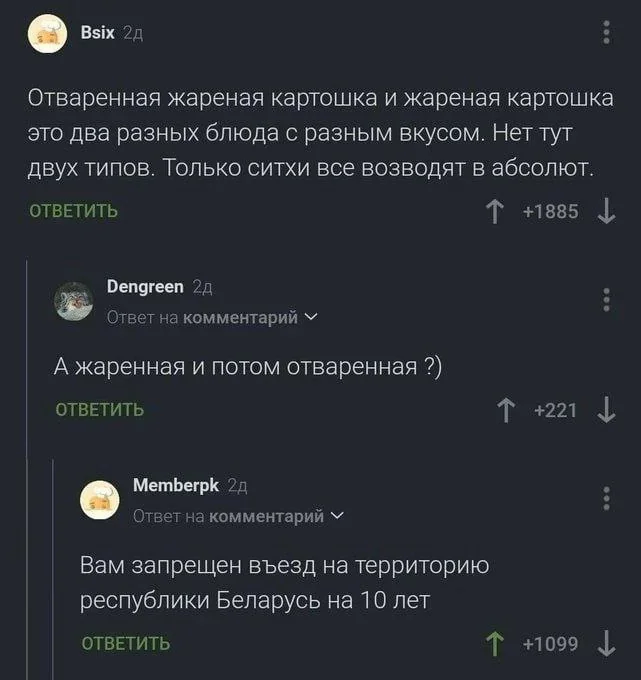Open Memberpk's profile avatar
The image size is (641, 680).
point(99,498)
